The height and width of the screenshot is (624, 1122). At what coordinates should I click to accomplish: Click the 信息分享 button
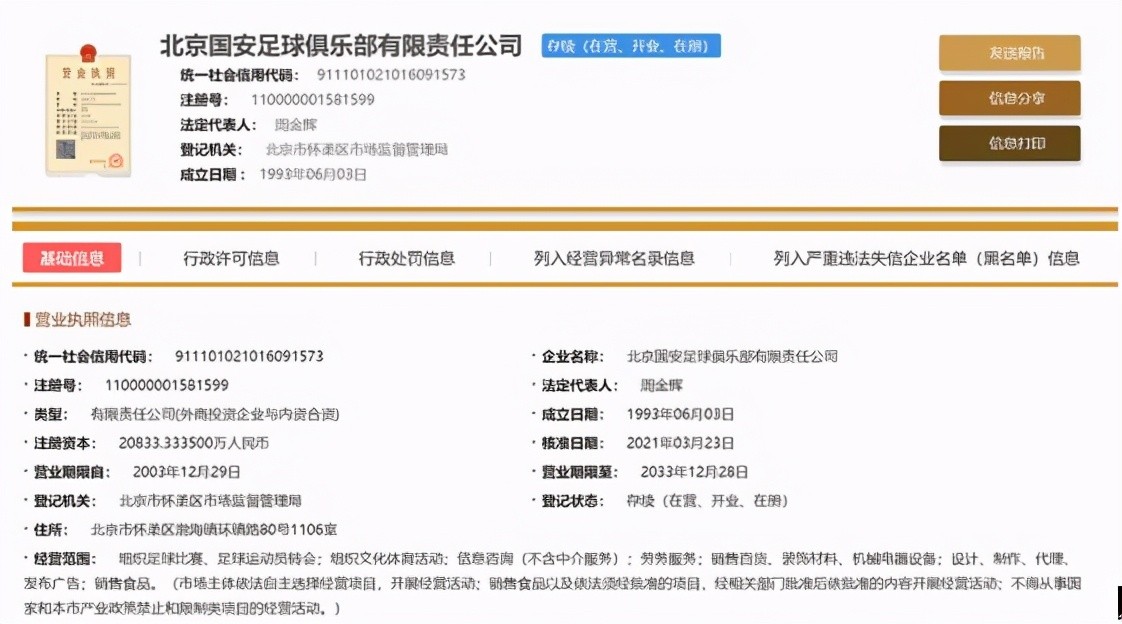click(x=1010, y=98)
